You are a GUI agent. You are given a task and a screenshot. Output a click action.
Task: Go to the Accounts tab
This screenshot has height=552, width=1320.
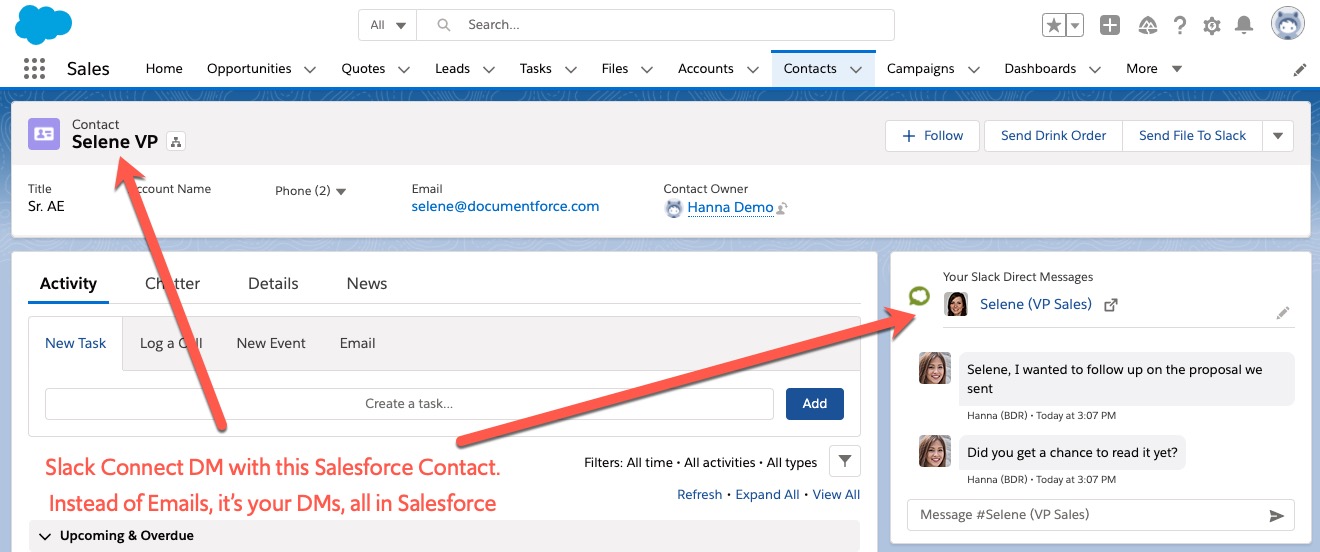[x=706, y=69]
